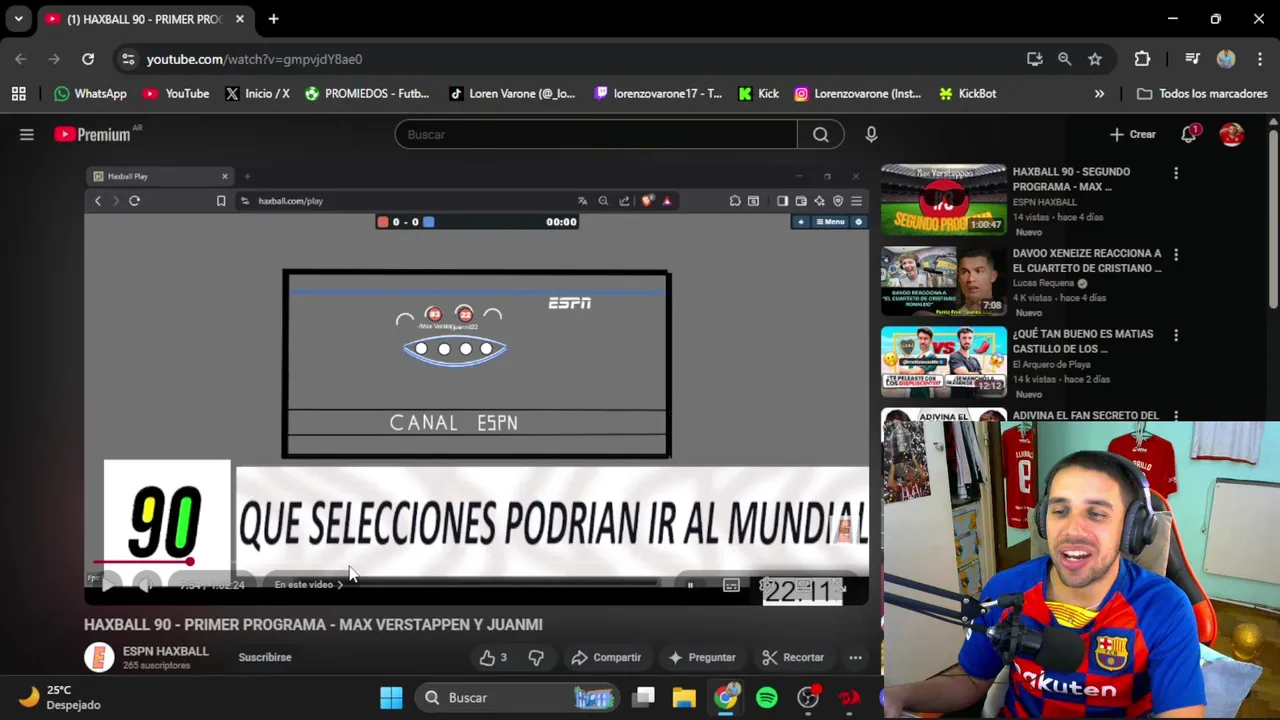Expand hidden bookmarks with the double chevron
The height and width of the screenshot is (720, 1280).
click(1099, 93)
